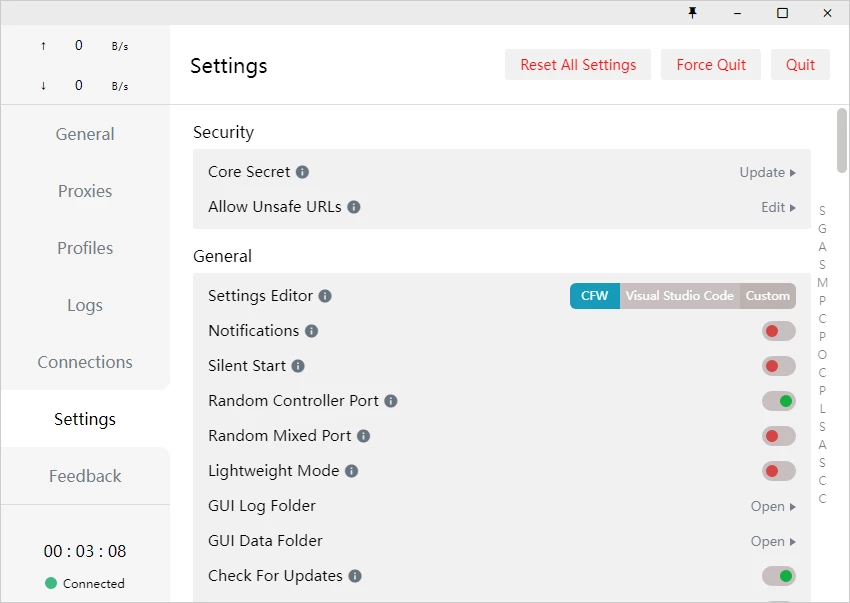Disable the Random Controller Port toggle
Viewport: 850px width, 603px height.
click(778, 401)
